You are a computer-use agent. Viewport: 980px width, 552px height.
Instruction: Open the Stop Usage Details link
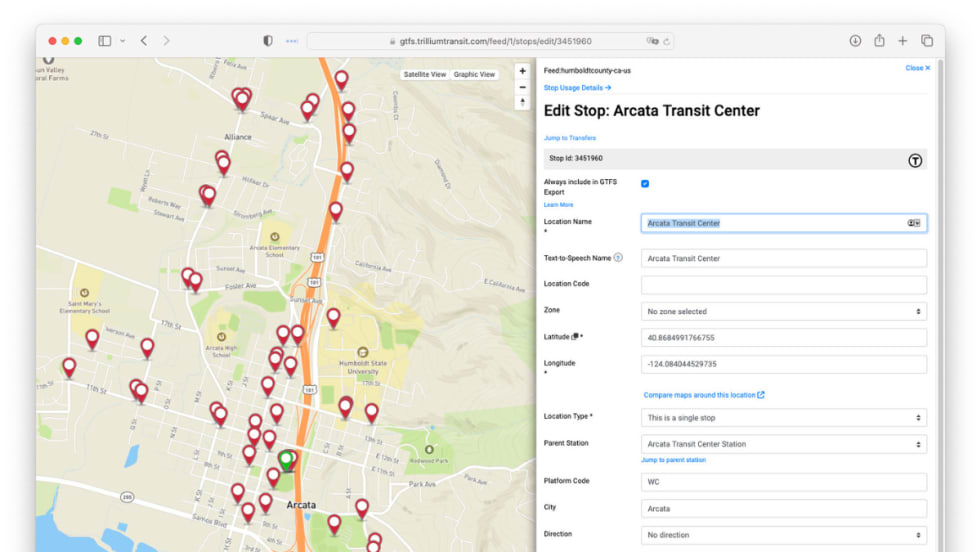coord(577,88)
